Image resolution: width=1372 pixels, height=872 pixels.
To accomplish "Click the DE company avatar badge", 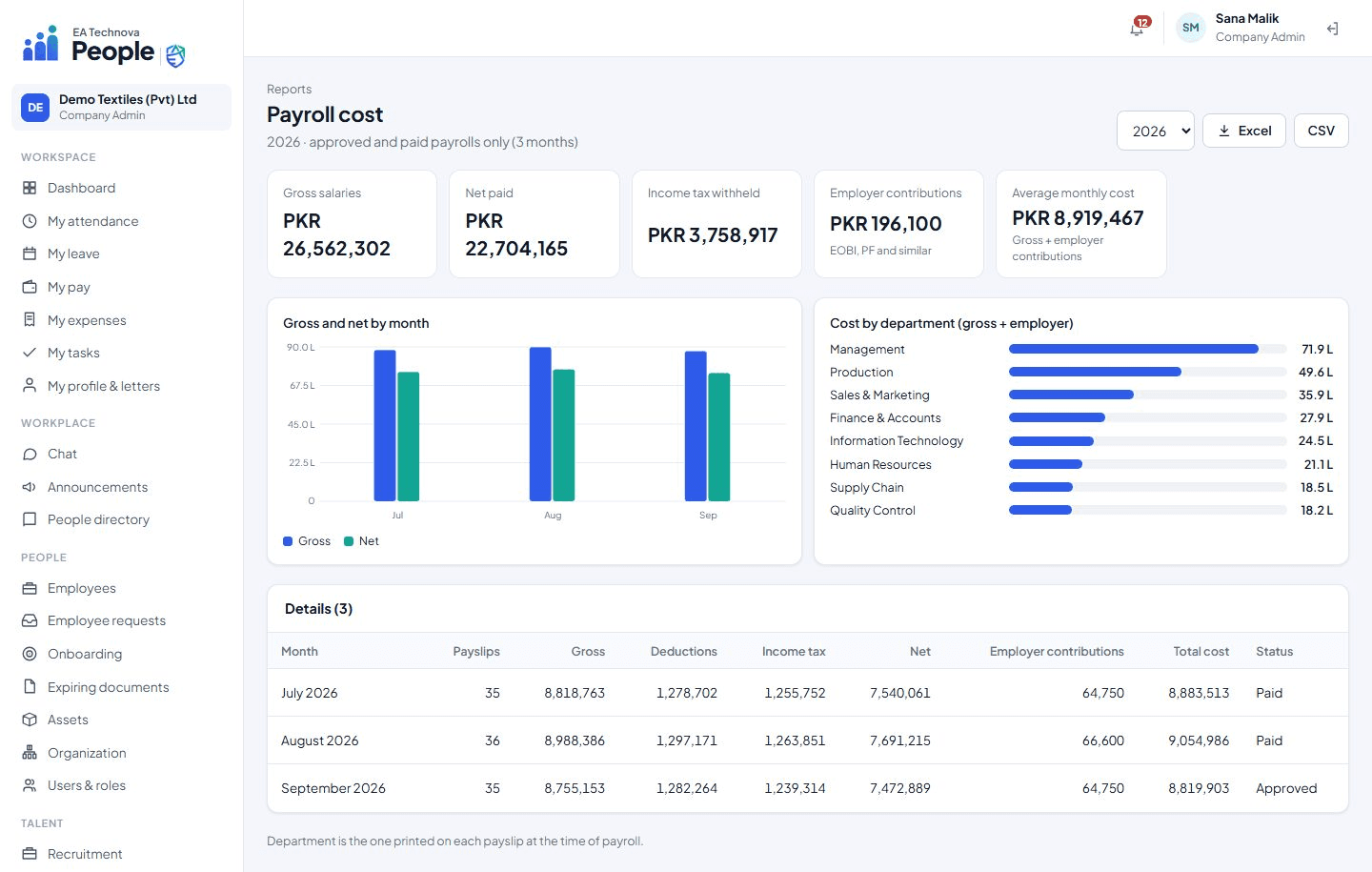I will (x=35, y=107).
